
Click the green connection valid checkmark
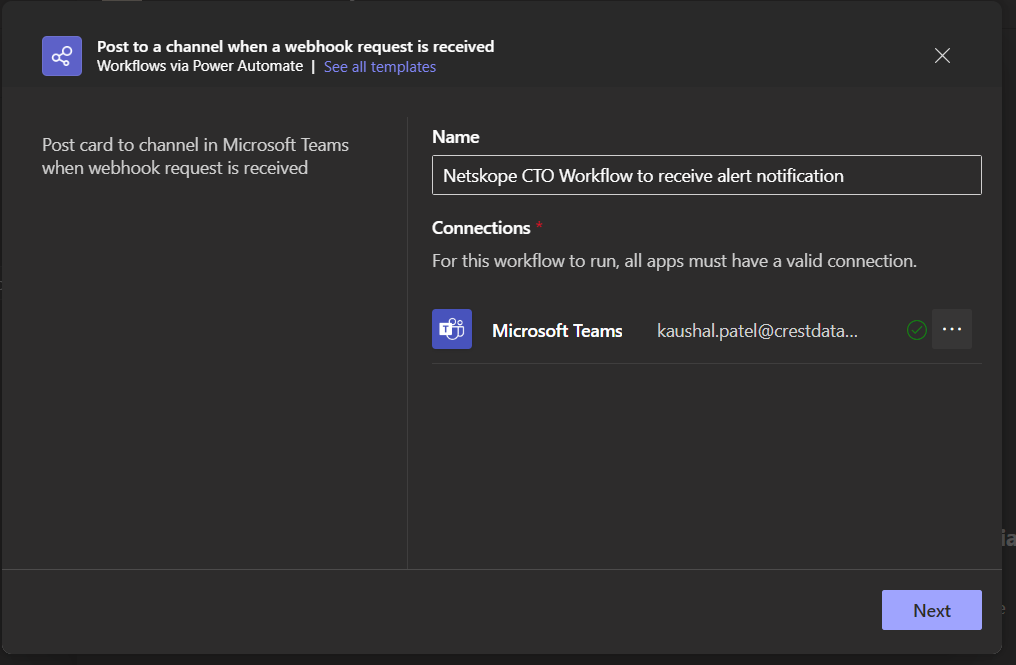[916, 330]
